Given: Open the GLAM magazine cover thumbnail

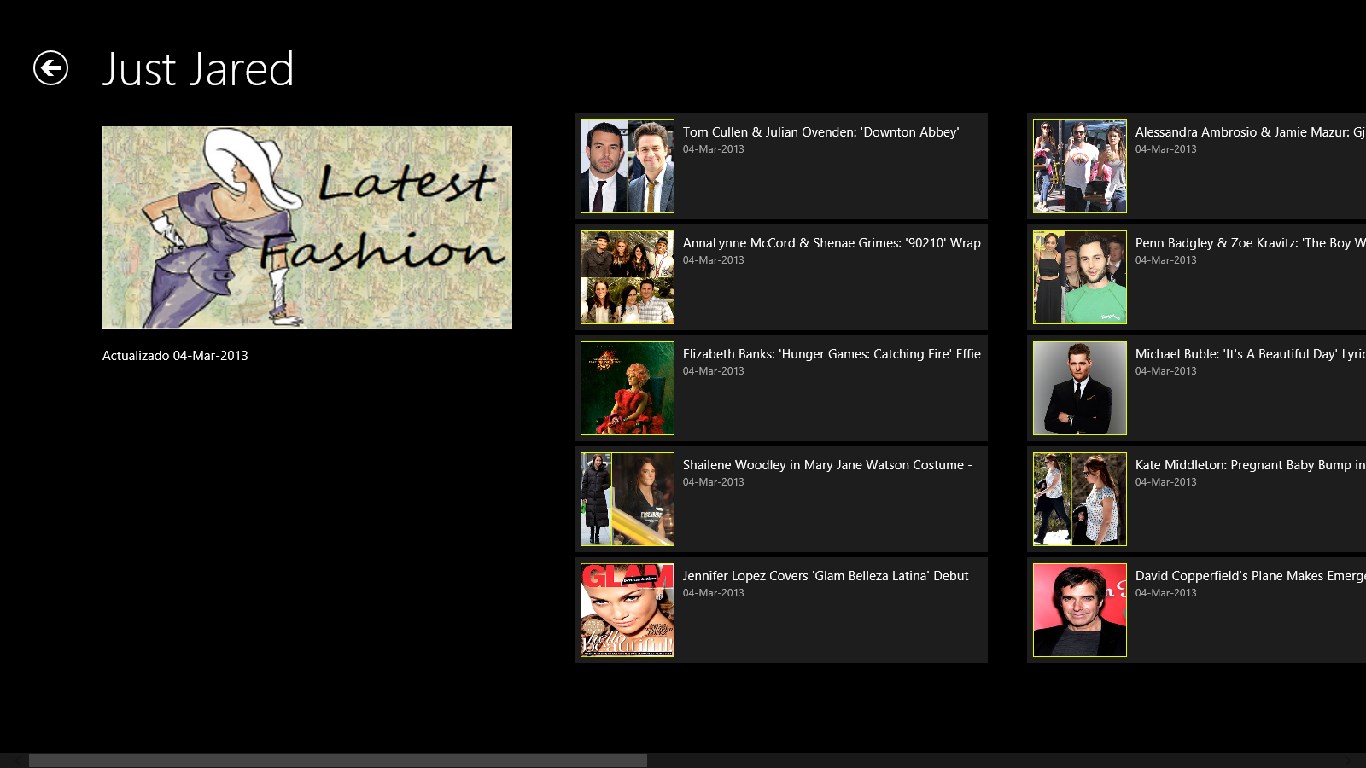Looking at the screenshot, I should [627, 610].
